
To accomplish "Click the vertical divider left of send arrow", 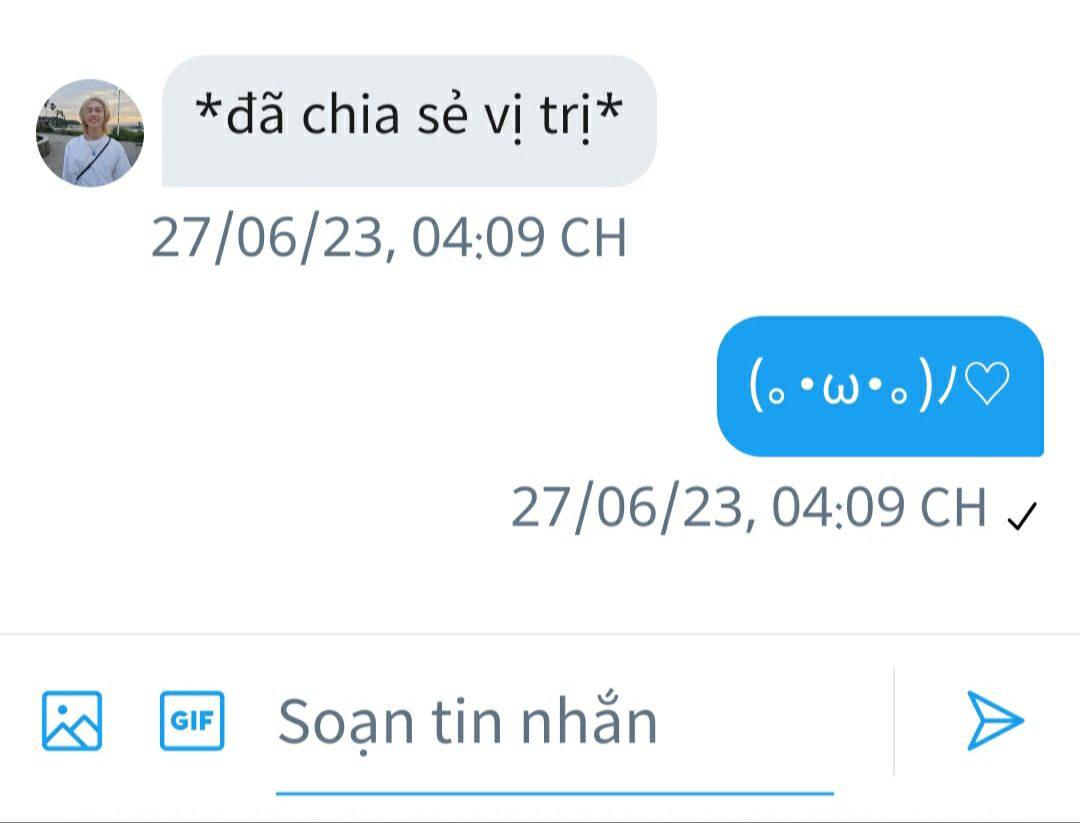I will 894,722.
